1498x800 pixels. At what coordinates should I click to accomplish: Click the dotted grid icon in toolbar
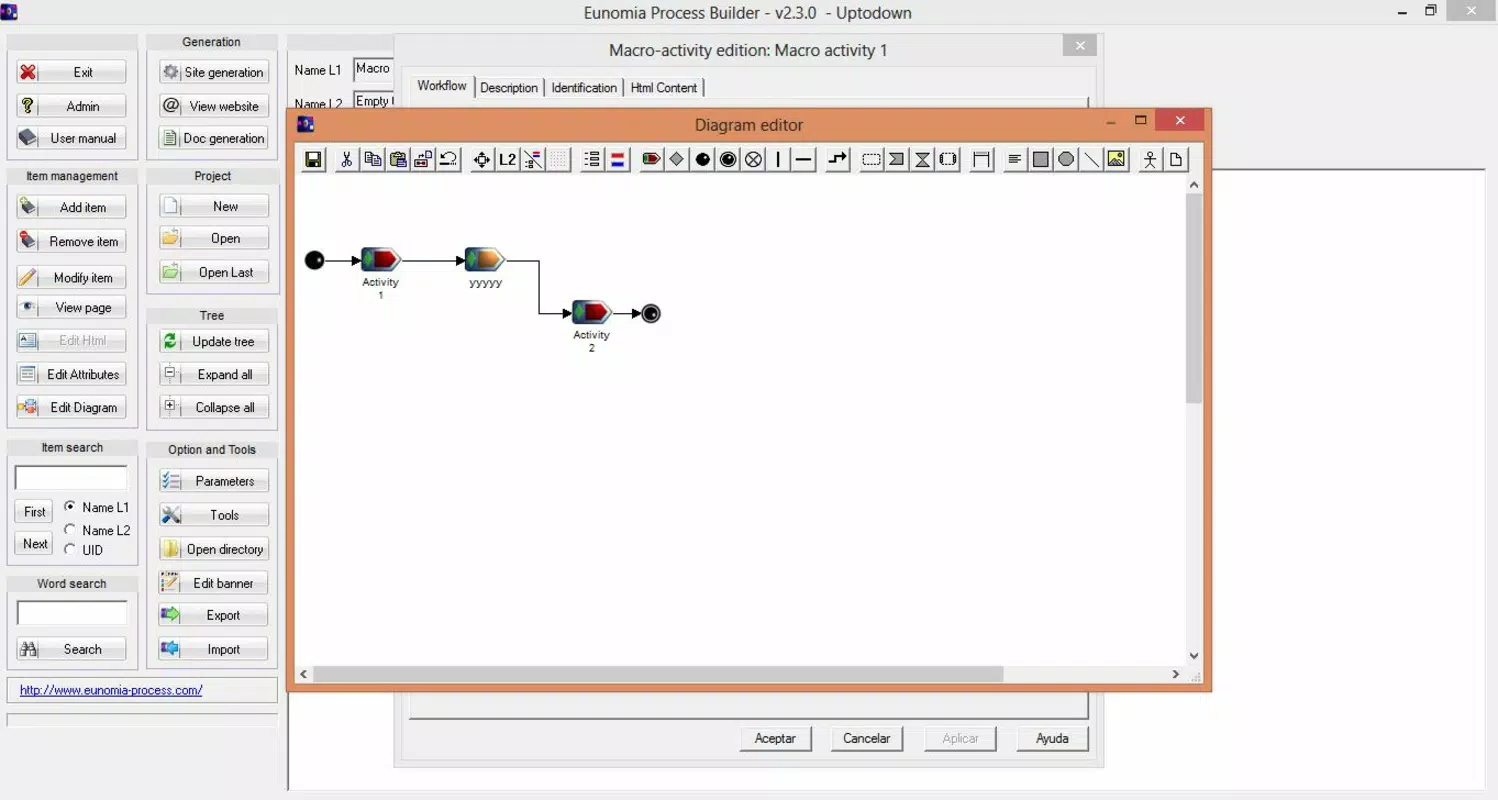tap(559, 159)
